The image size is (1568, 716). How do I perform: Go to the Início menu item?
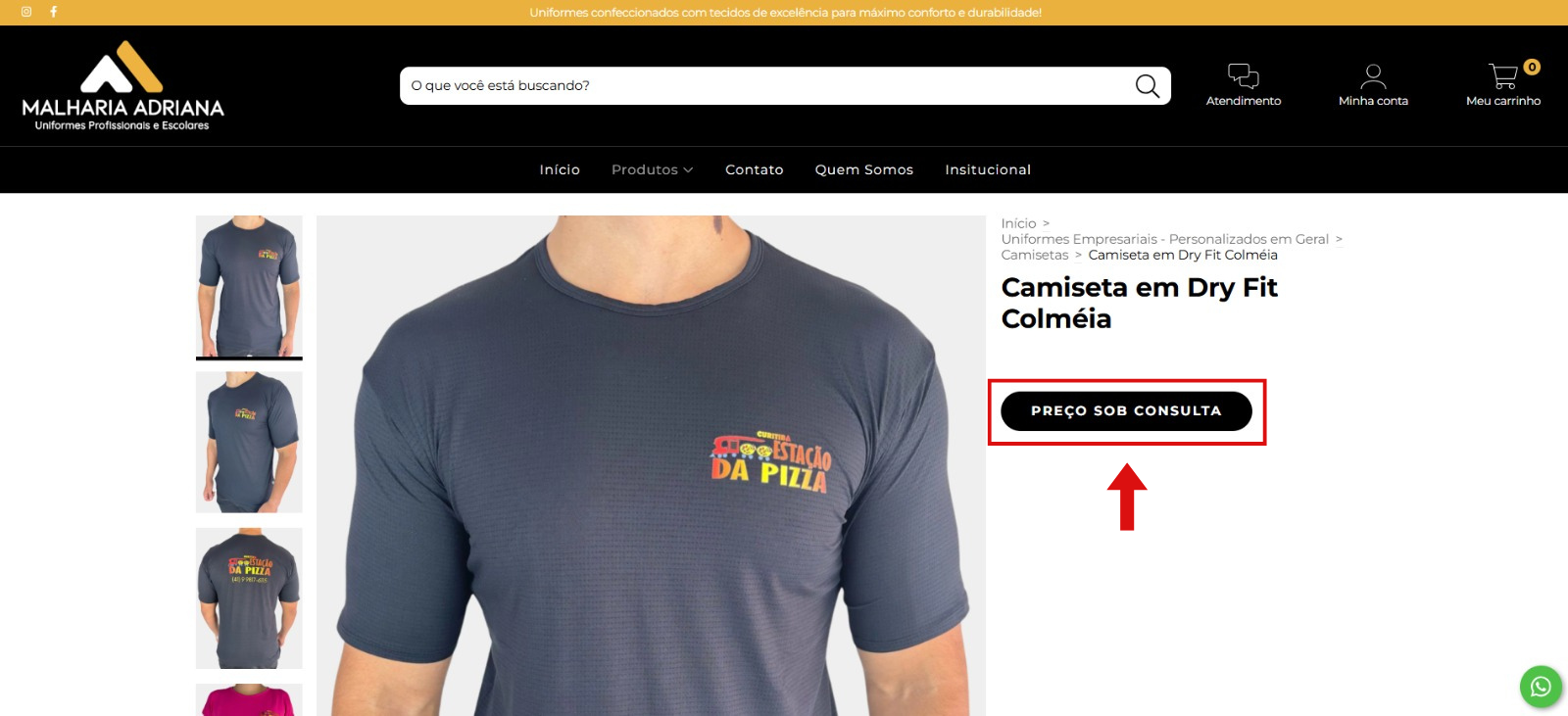(560, 169)
